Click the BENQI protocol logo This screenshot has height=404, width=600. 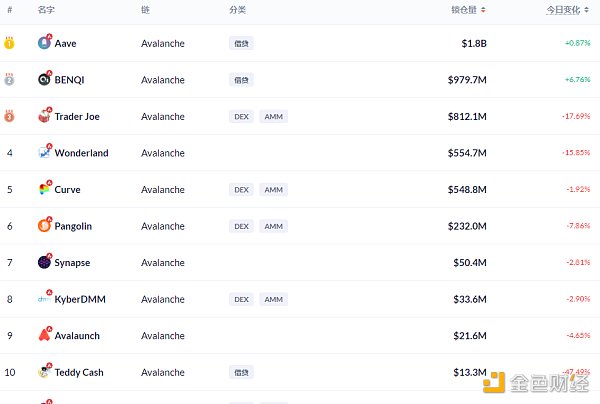44,80
